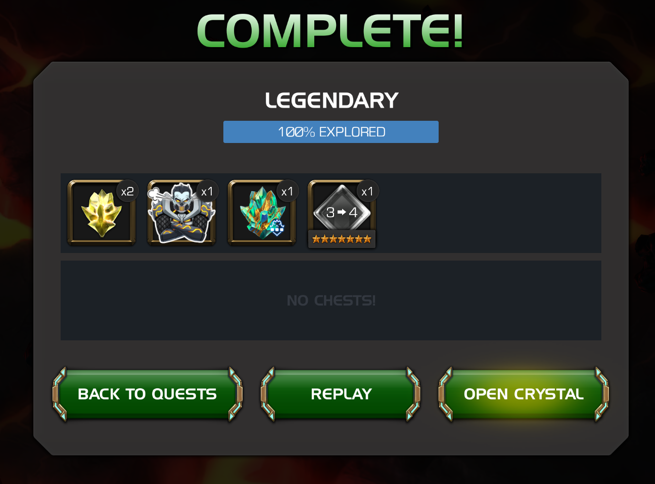Tap the x1 badge on crystal shard
This screenshot has width=655, height=484.
pyautogui.click(x=287, y=192)
